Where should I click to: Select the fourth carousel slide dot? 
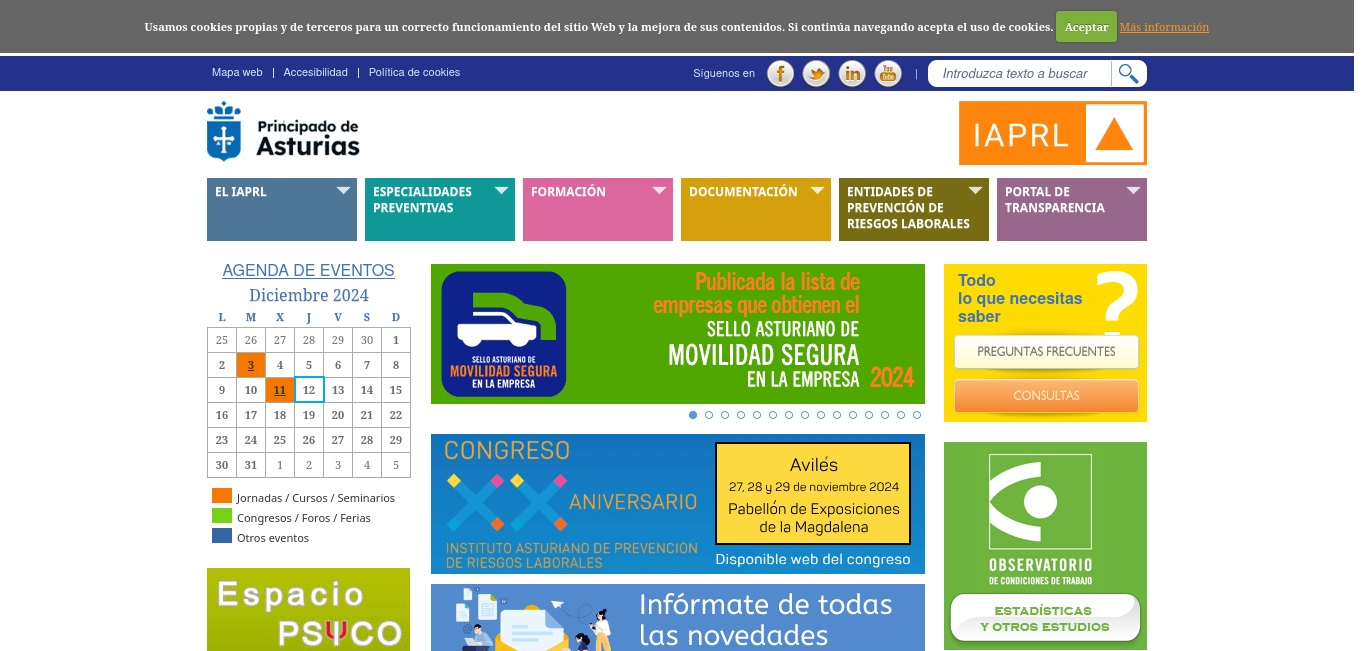741,415
